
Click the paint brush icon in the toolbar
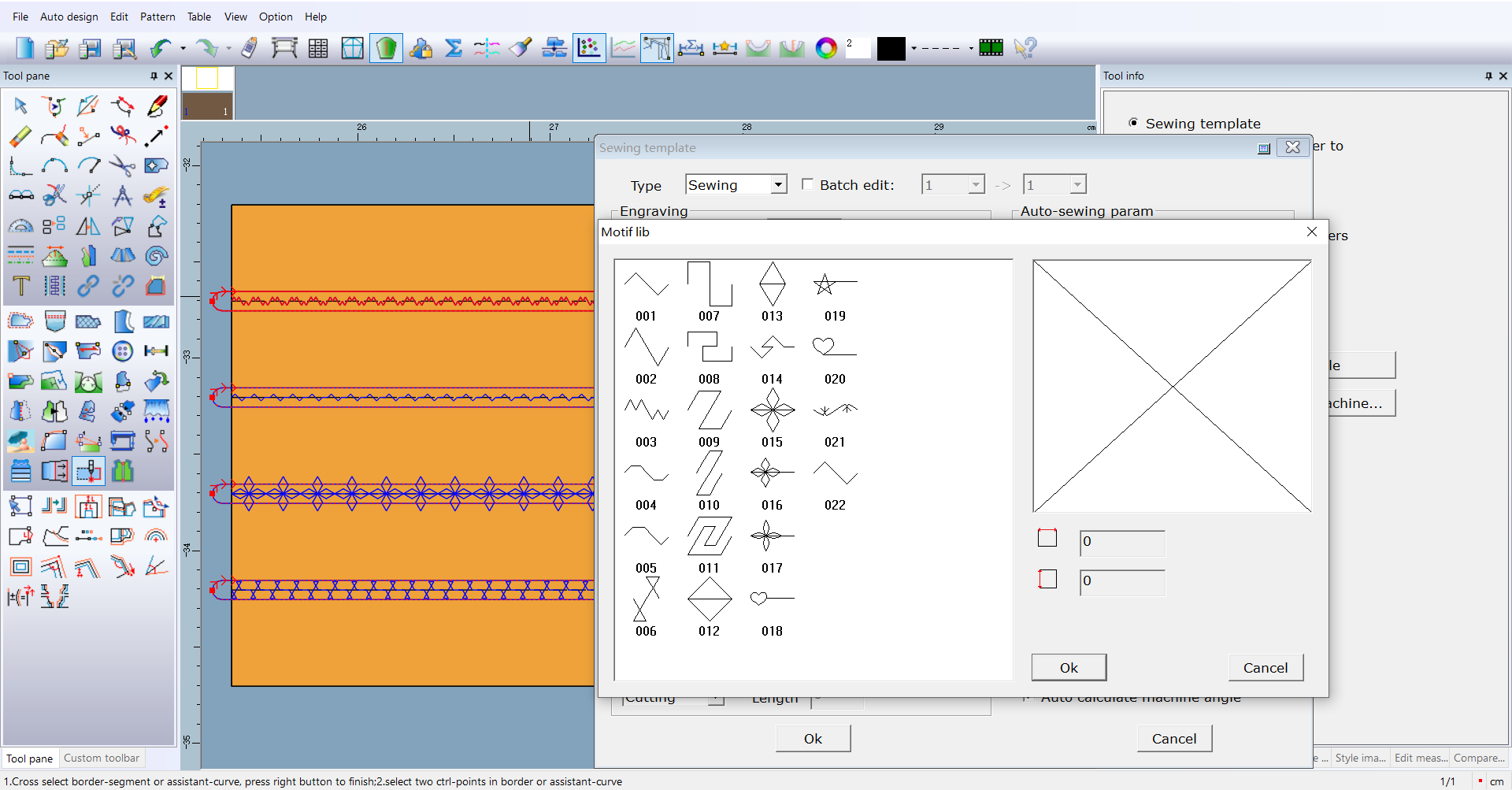pos(521,48)
